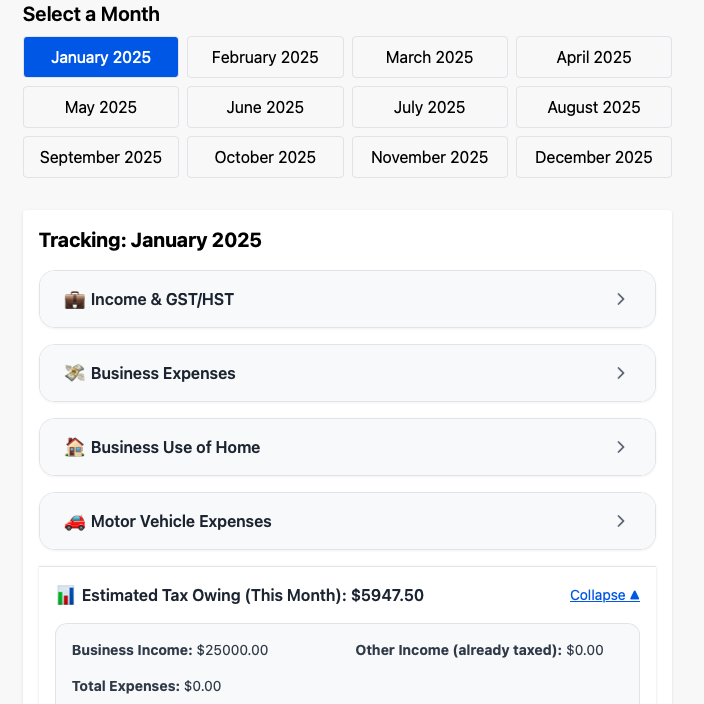Screen dimensions: 704x704
Task: Expand Business Use of Home chevron
Action: click(x=620, y=447)
